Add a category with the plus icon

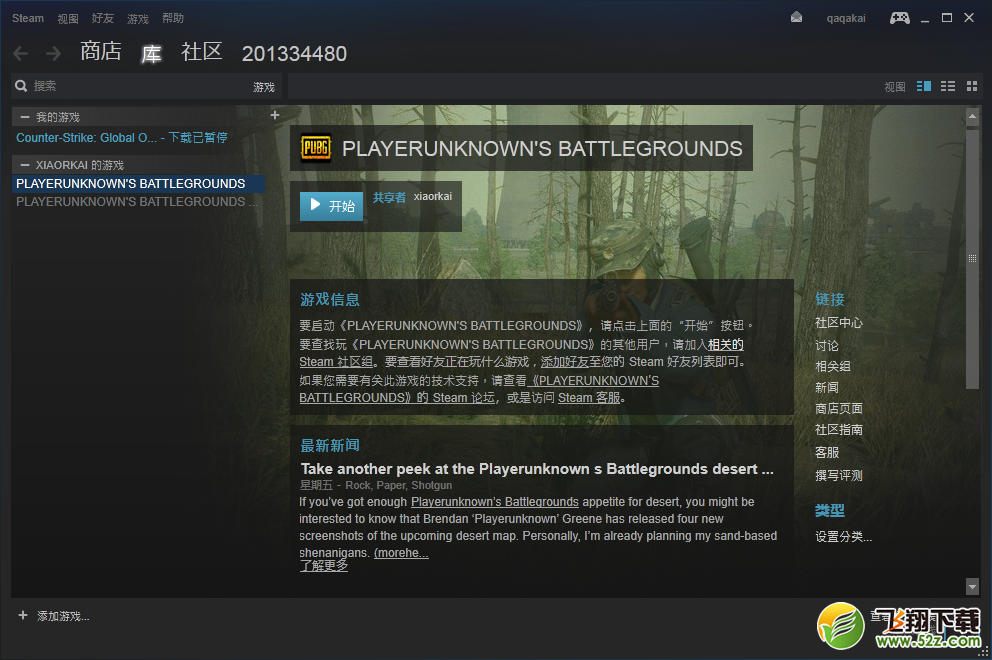click(x=275, y=115)
